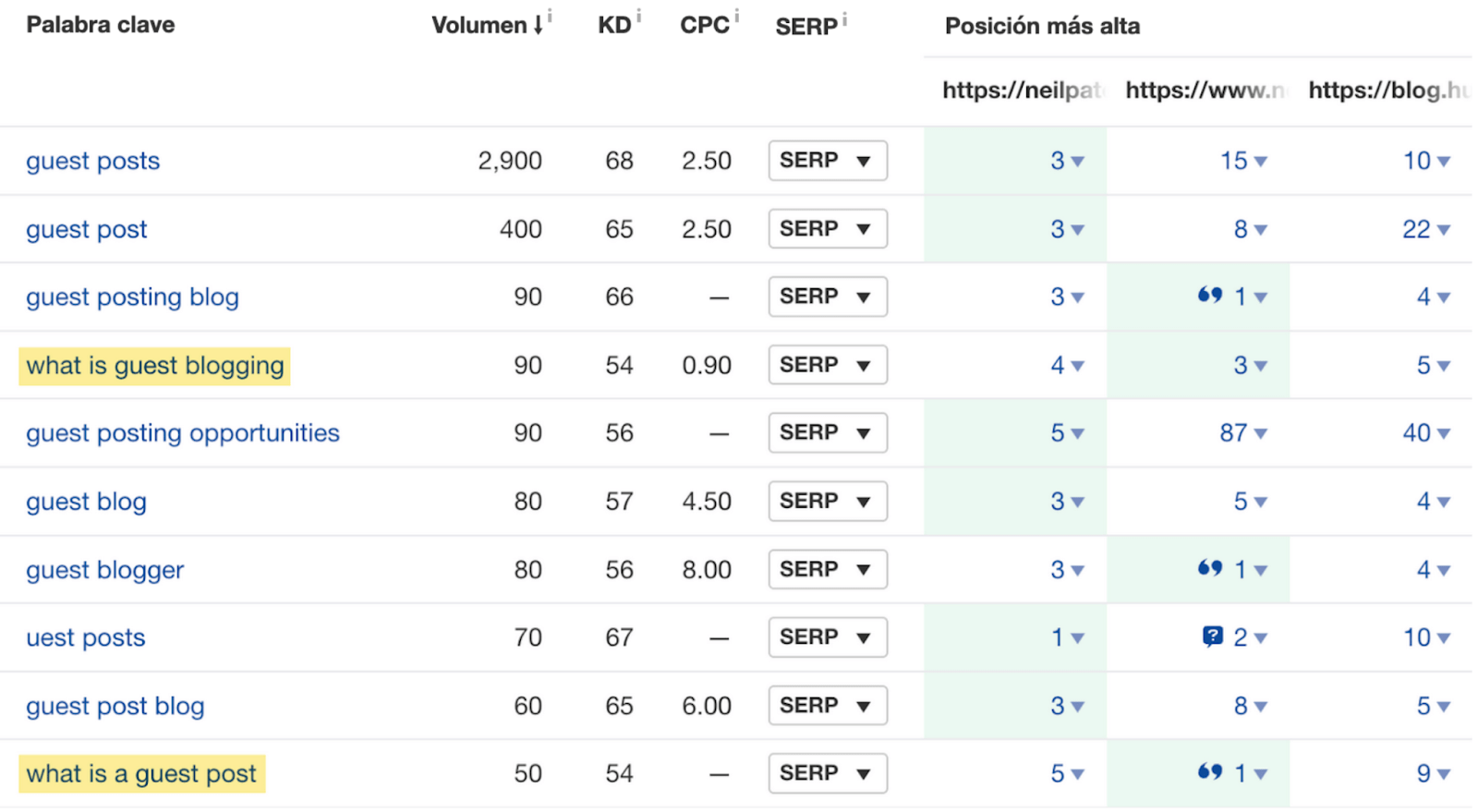Expand position 15 arrow in guest posts row
The width and height of the screenshot is (1478, 812).
pyautogui.click(x=1261, y=162)
